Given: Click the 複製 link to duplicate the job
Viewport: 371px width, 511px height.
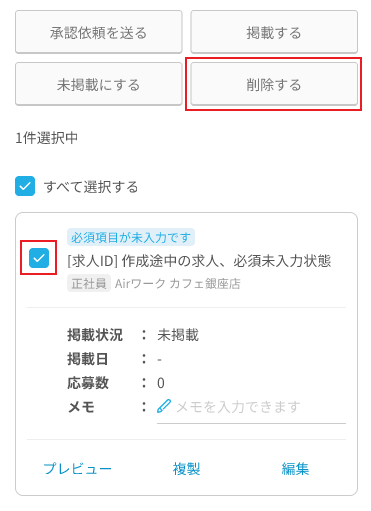Looking at the screenshot, I should [186, 468].
